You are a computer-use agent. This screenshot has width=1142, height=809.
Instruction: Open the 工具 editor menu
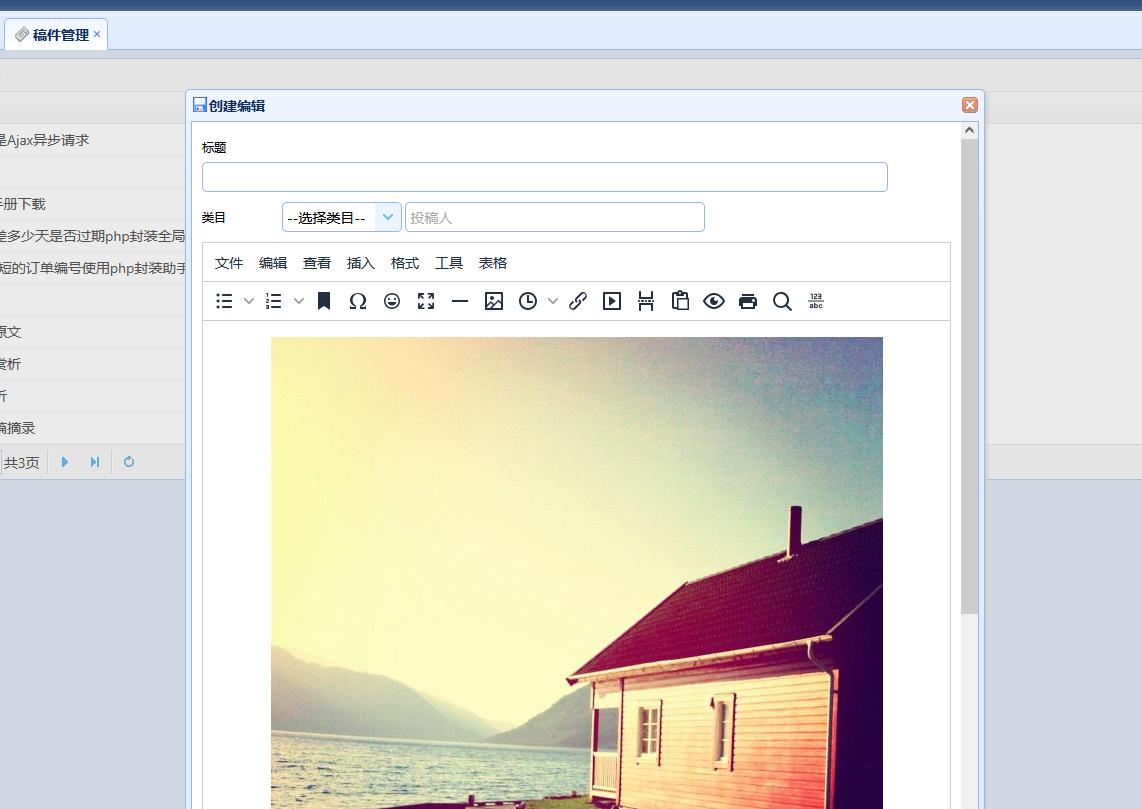pyautogui.click(x=449, y=264)
